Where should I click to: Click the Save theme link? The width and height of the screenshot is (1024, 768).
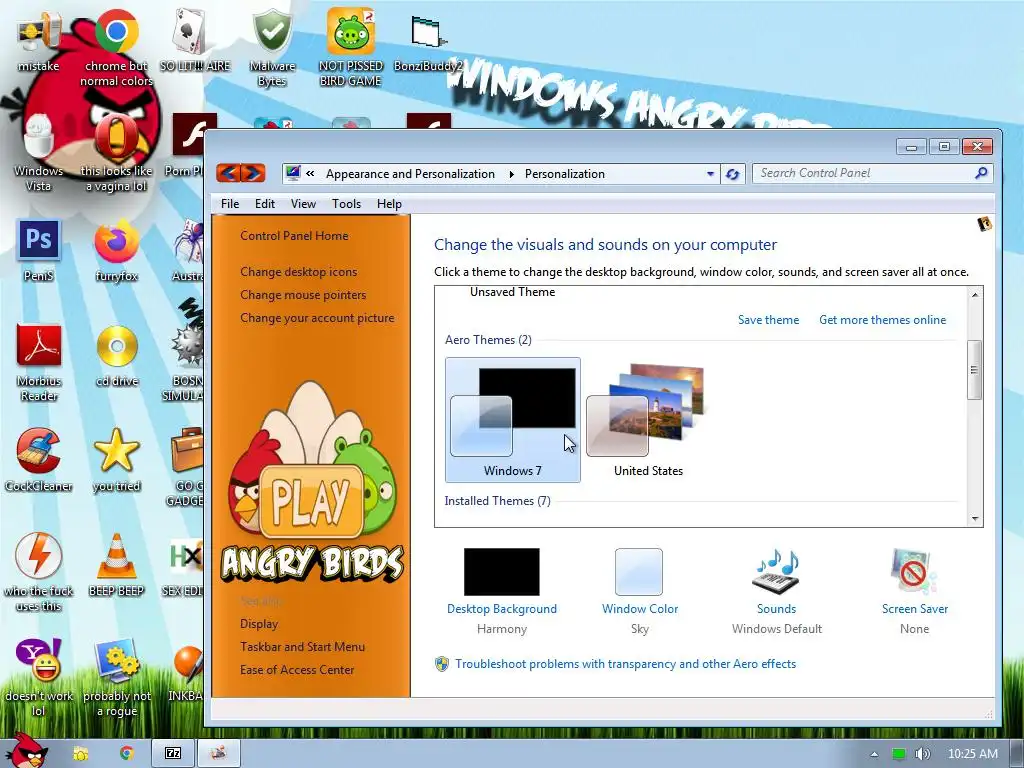click(768, 320)
